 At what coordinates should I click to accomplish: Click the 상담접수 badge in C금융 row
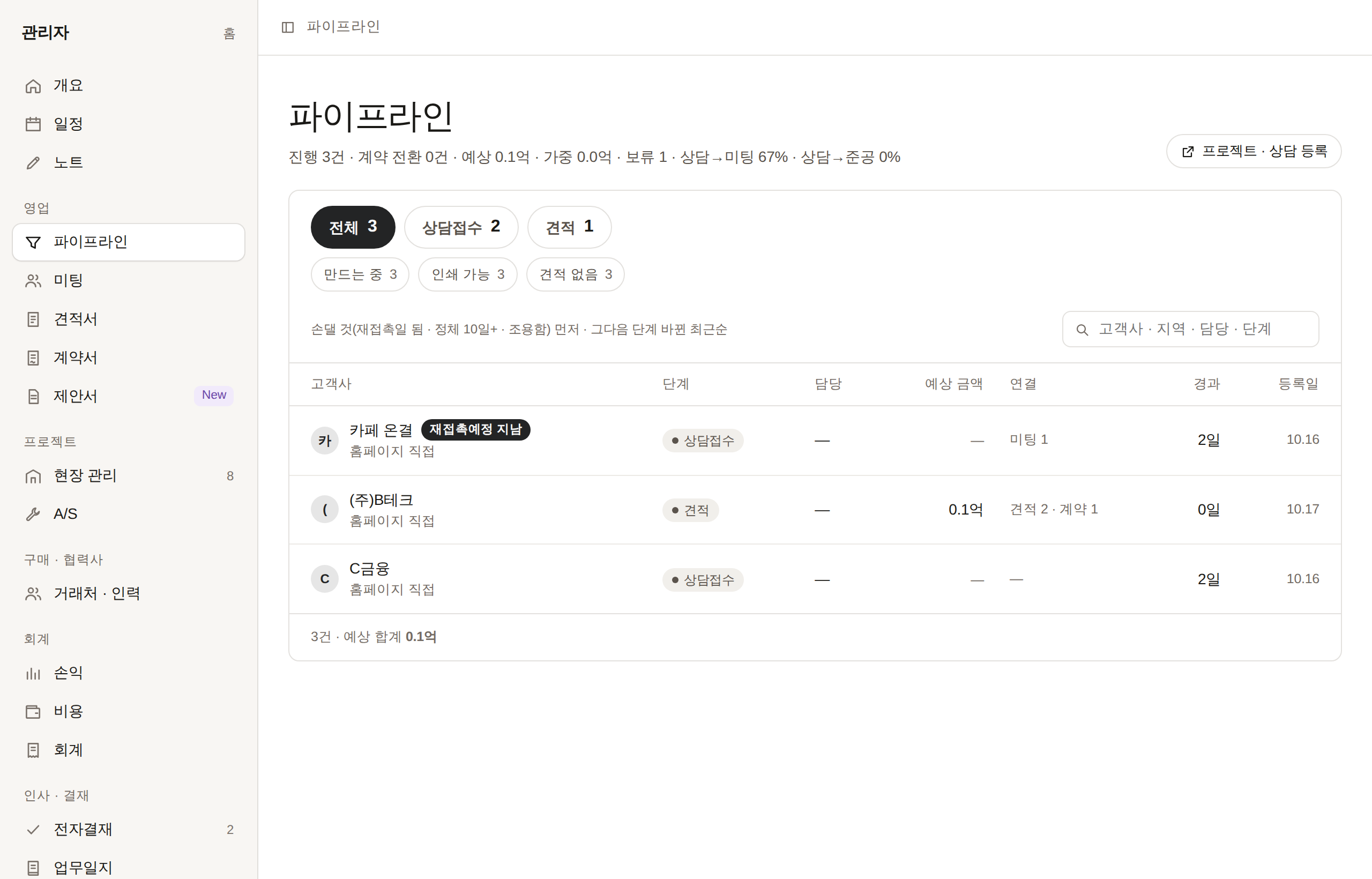pos(703,580)
